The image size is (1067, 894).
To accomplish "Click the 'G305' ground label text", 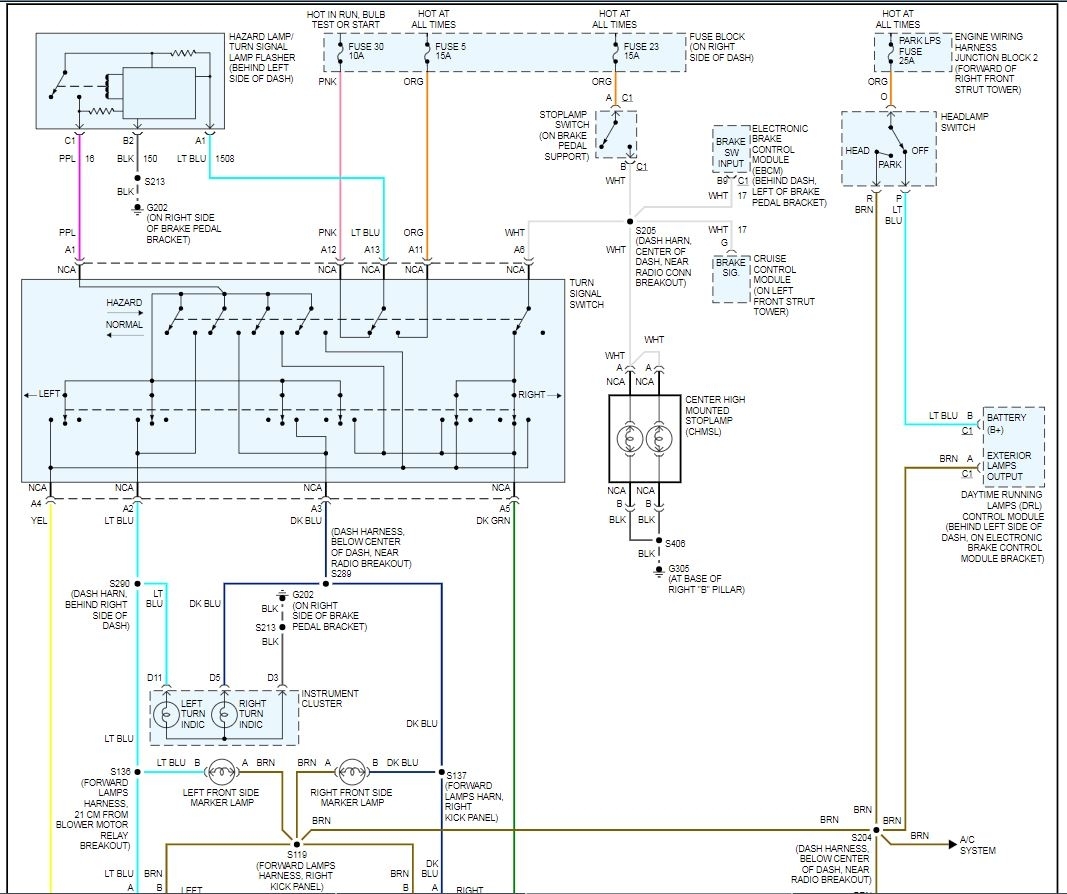I will point(678,568).
